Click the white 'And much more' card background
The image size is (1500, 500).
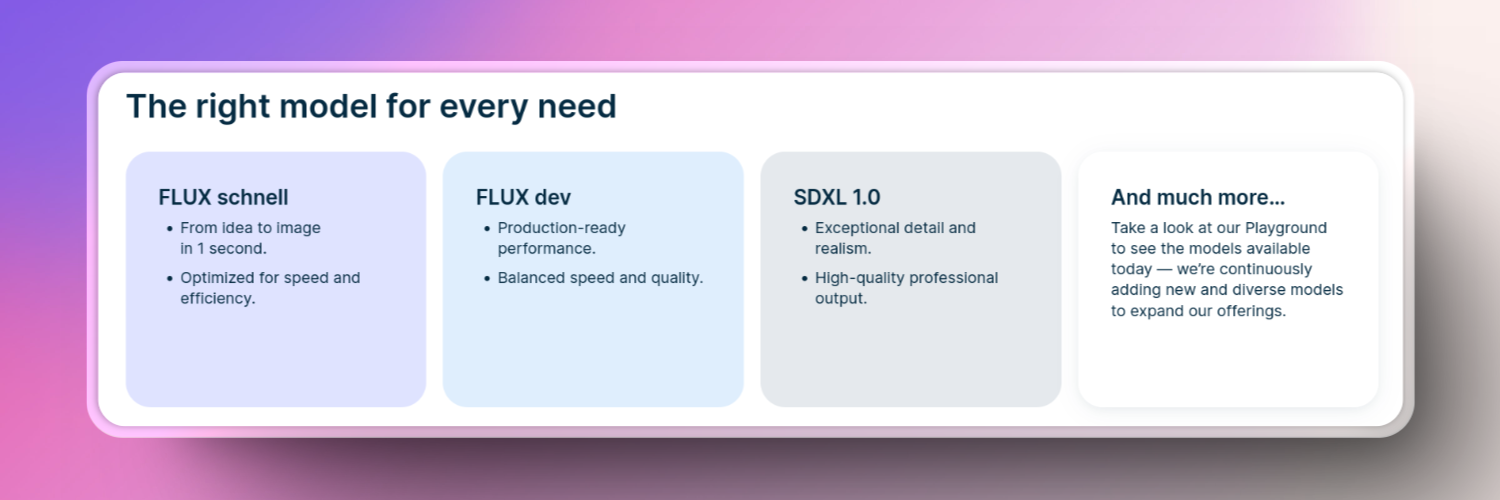click(x=1228, y=360)
